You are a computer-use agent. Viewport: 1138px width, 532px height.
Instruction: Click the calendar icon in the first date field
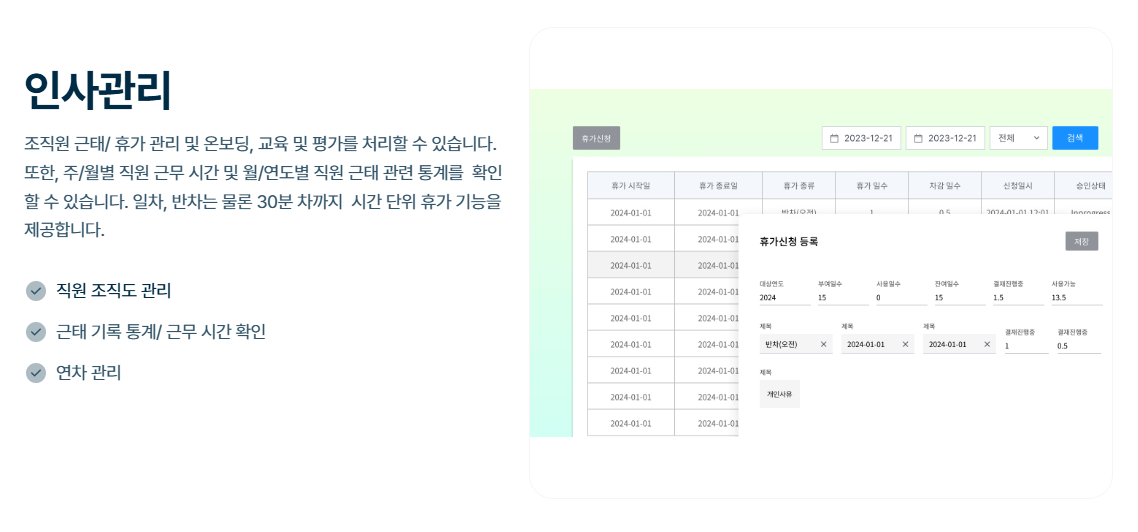(833, 138)
